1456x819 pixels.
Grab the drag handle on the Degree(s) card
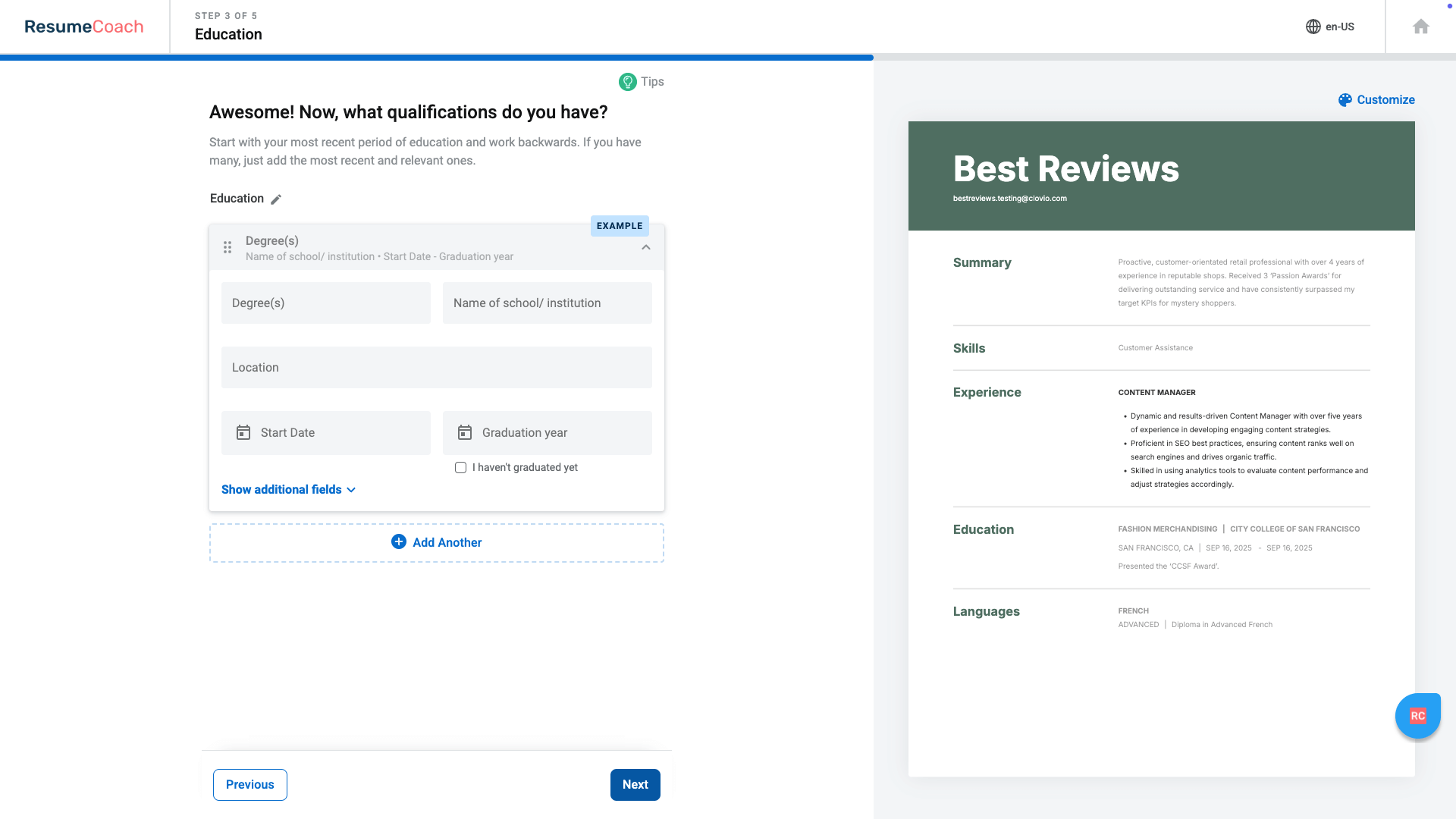tap(227, 247)
